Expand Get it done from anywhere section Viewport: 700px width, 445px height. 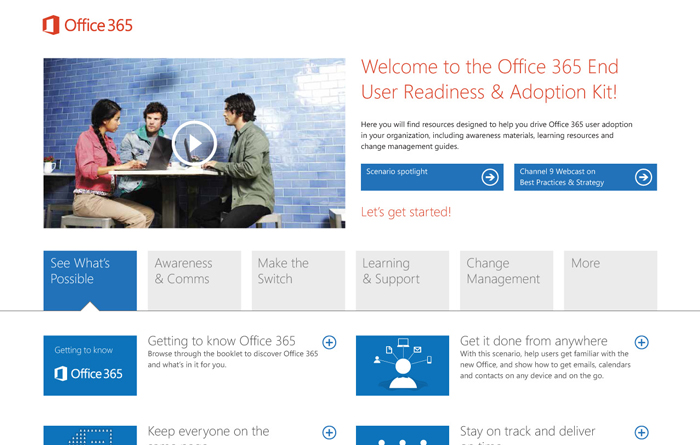point(642,342)
